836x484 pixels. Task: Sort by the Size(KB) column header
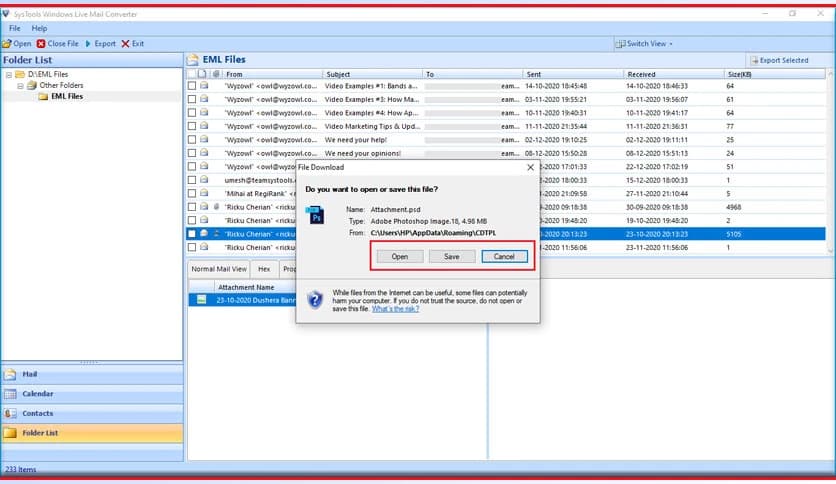click(774, 74)
